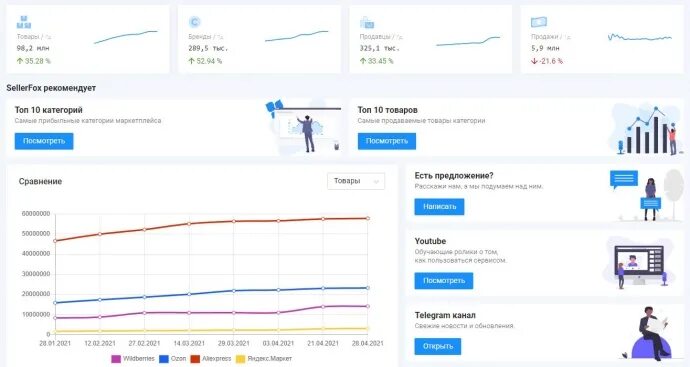Click the 28.01.2021 axis date label
Image resolution: width=690 pixels, height=367 pixels.
tap(55, 343)
